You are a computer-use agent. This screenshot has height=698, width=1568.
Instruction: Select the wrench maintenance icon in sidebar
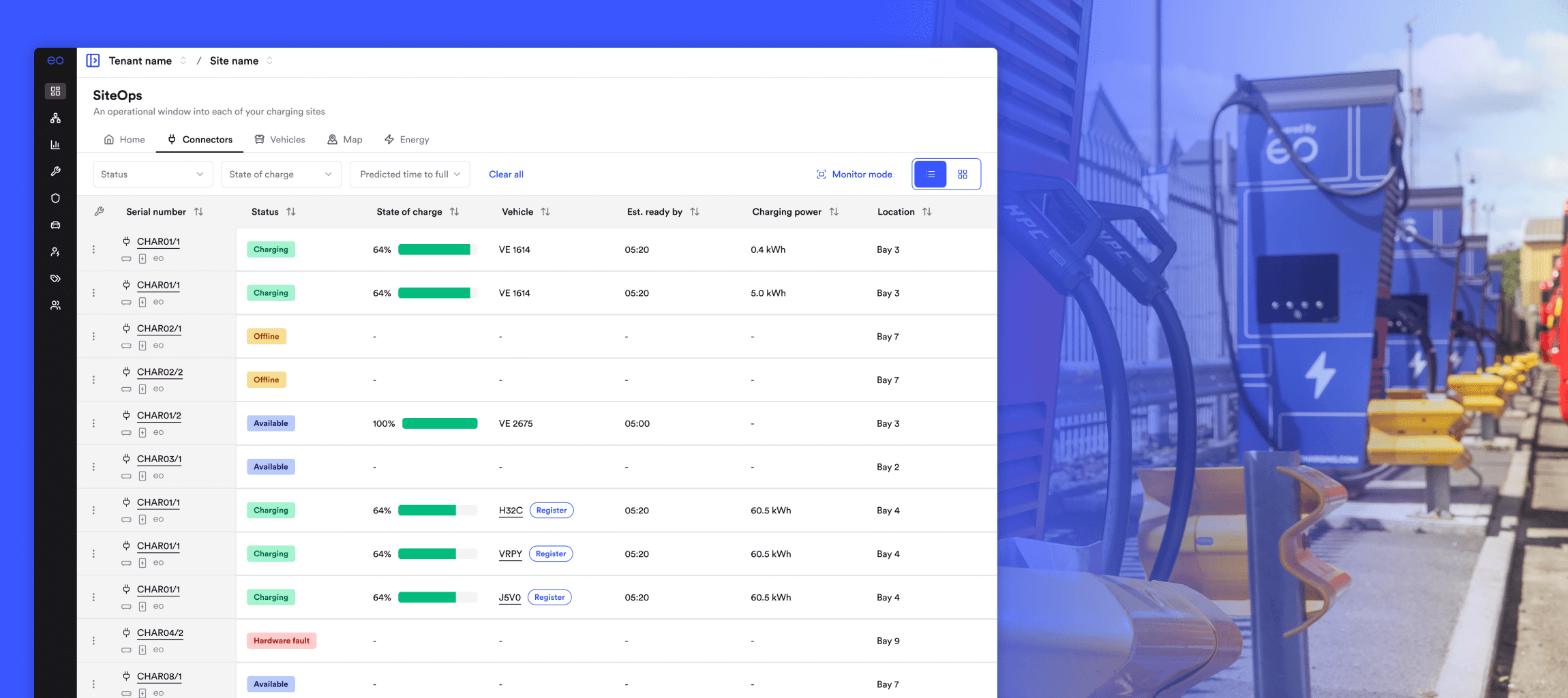[x=55, y=171]
